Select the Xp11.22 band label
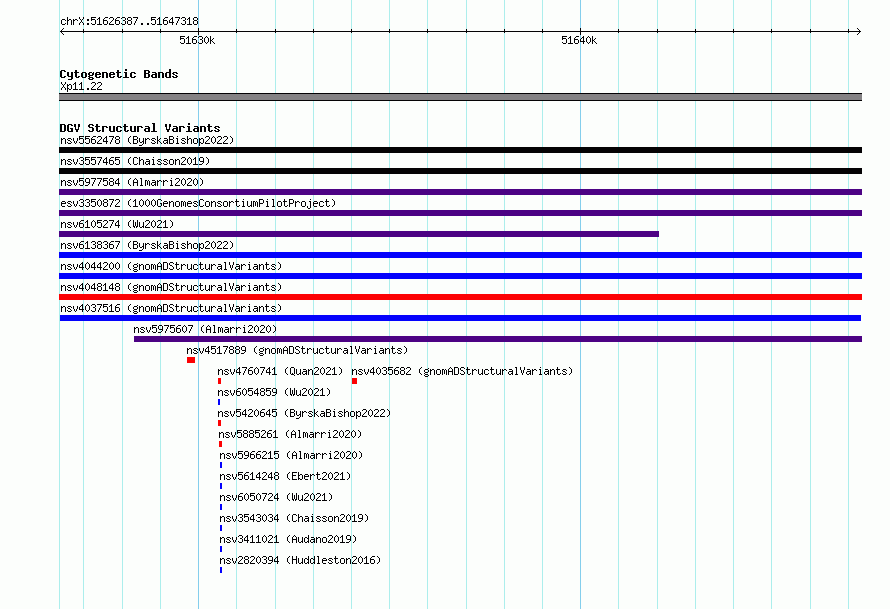This screenshot has height=609, width=890. 81,86
